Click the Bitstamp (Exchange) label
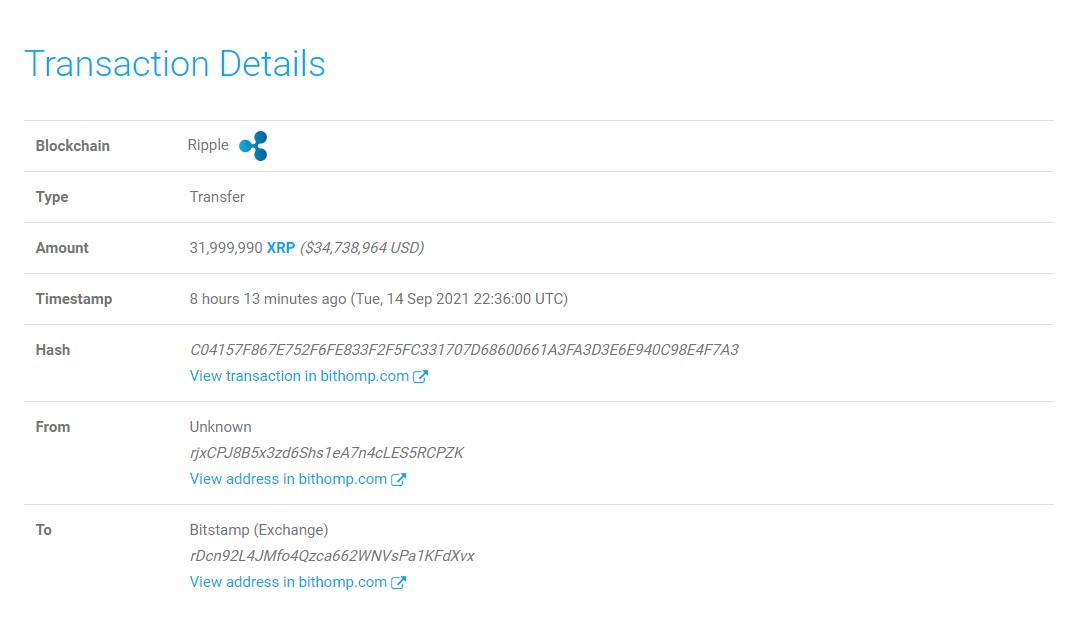This screenshot has width=1092, height=629. tap(258, 530)
